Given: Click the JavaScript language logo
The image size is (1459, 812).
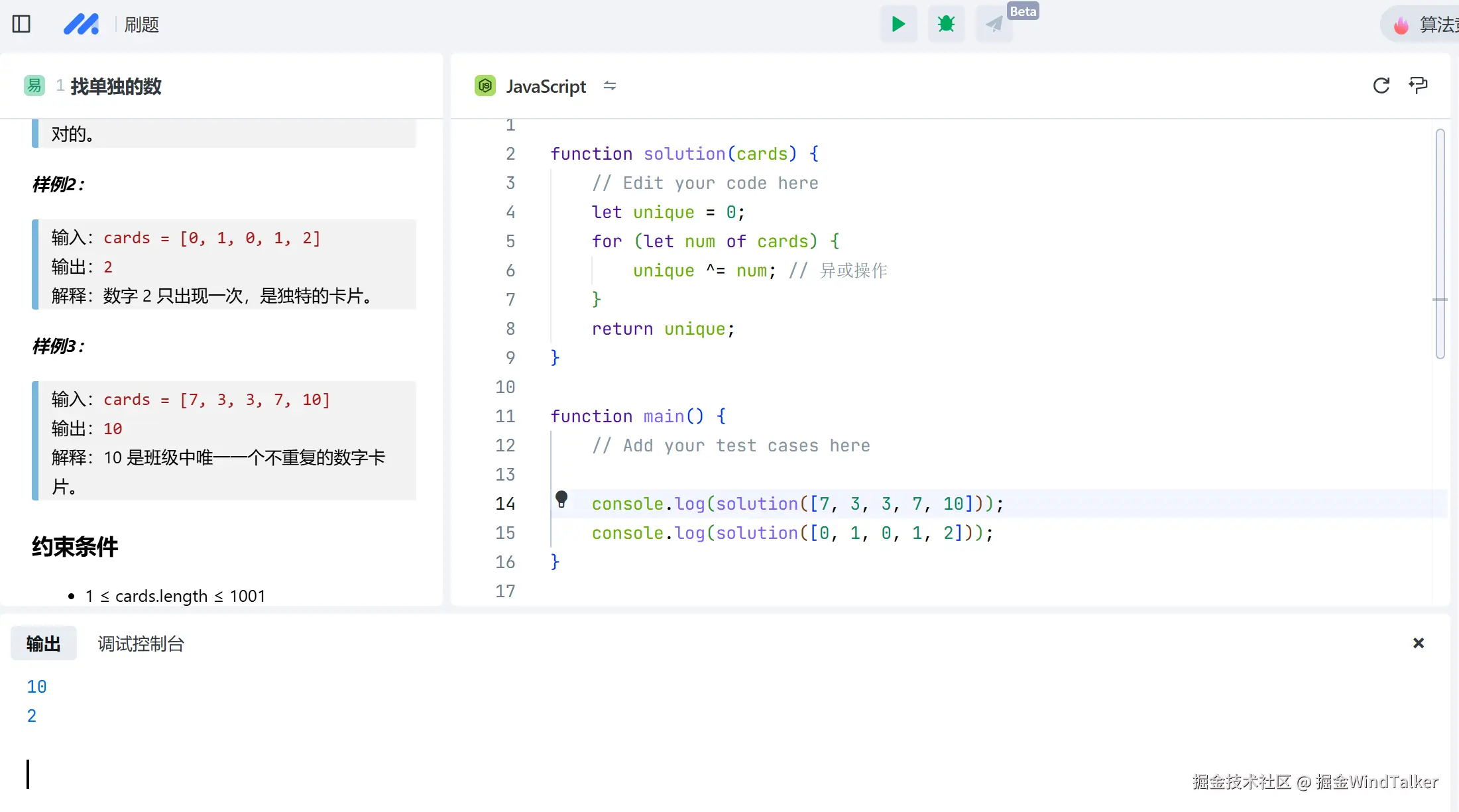Looking at the screenshot, I should 485,86.
